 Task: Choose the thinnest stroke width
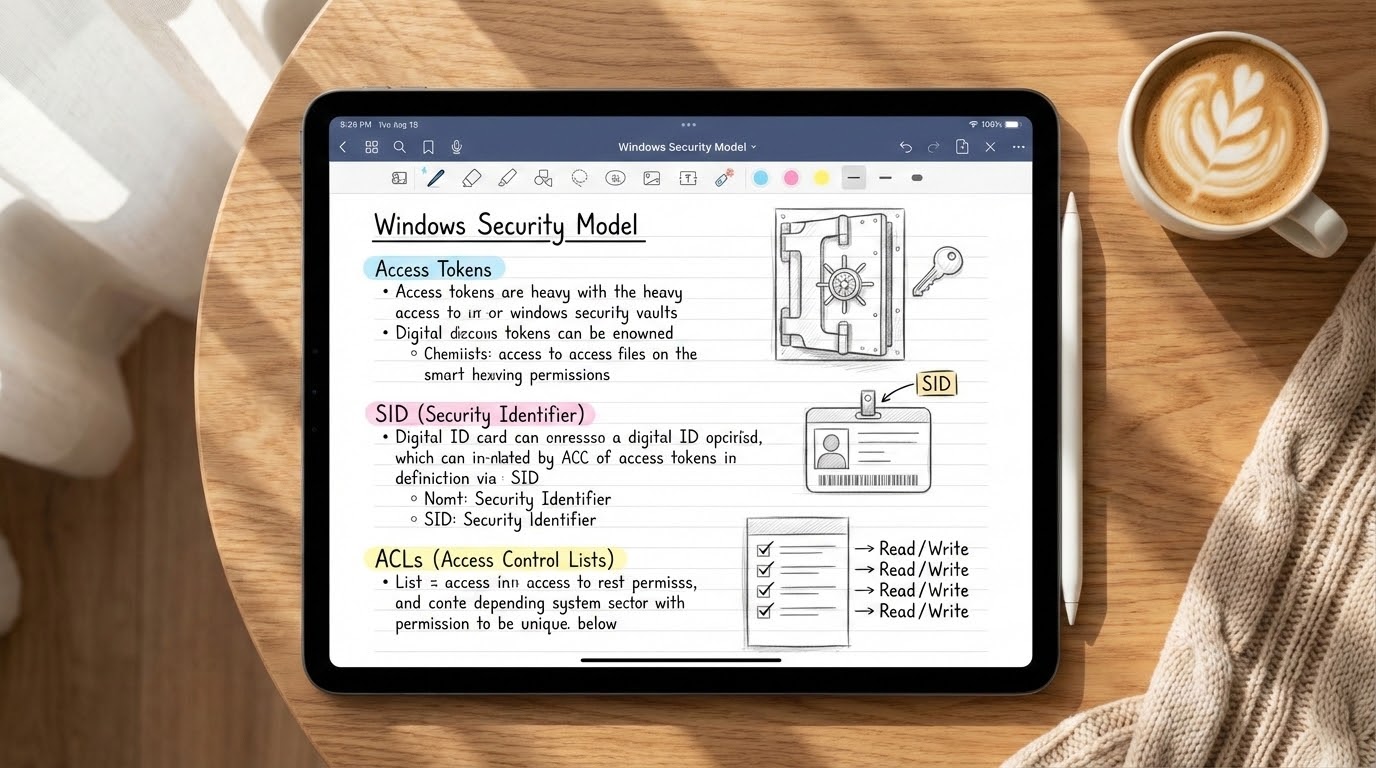point(853,178)
